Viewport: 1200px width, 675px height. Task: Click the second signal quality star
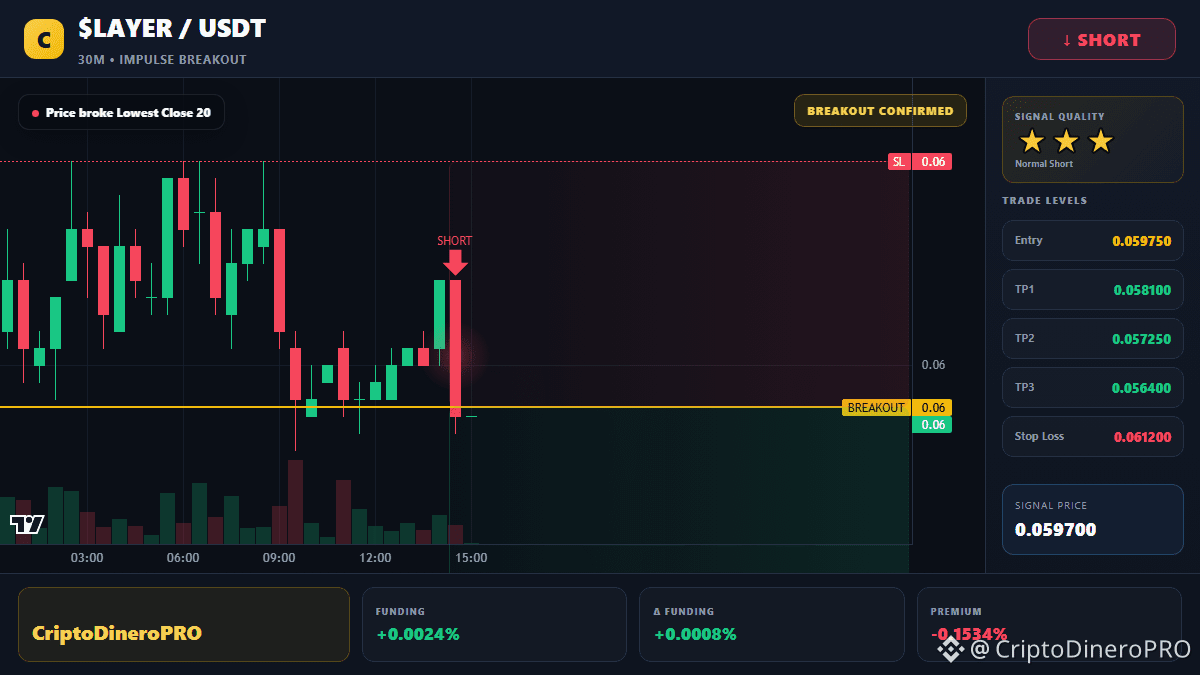click(x=1066, y=141)
